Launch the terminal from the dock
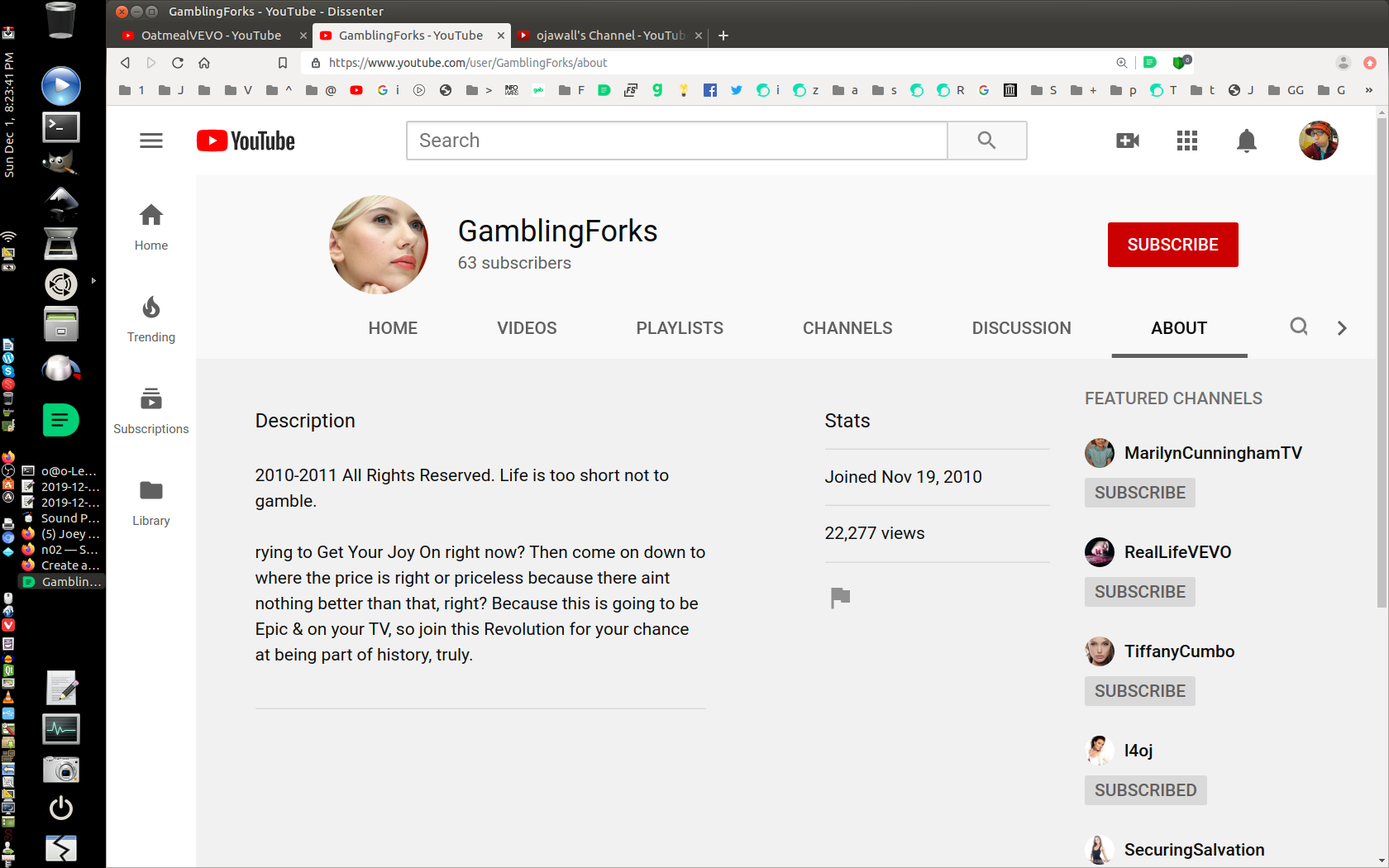1389x868 pixels. coord(61,126)
